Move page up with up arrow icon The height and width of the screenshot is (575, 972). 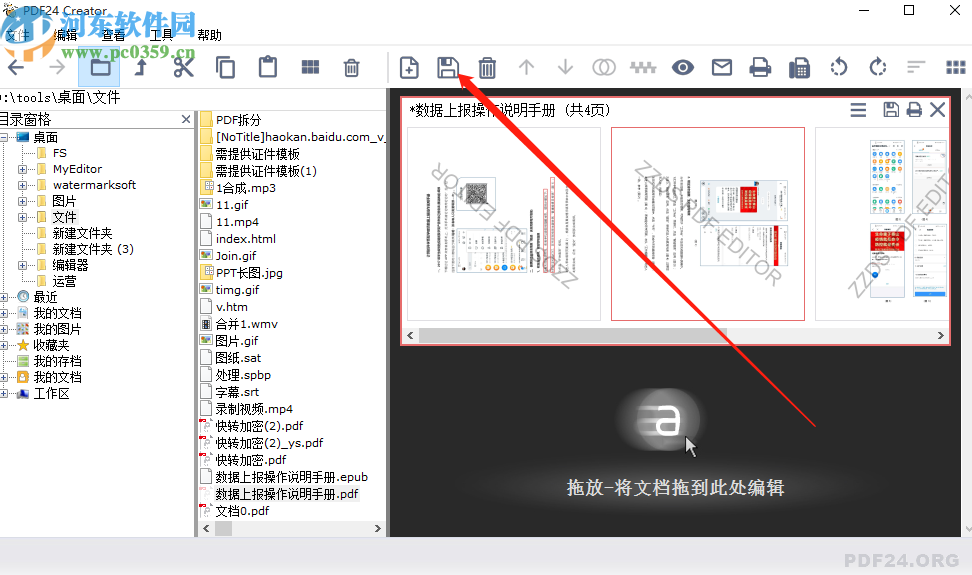point(526,67)
